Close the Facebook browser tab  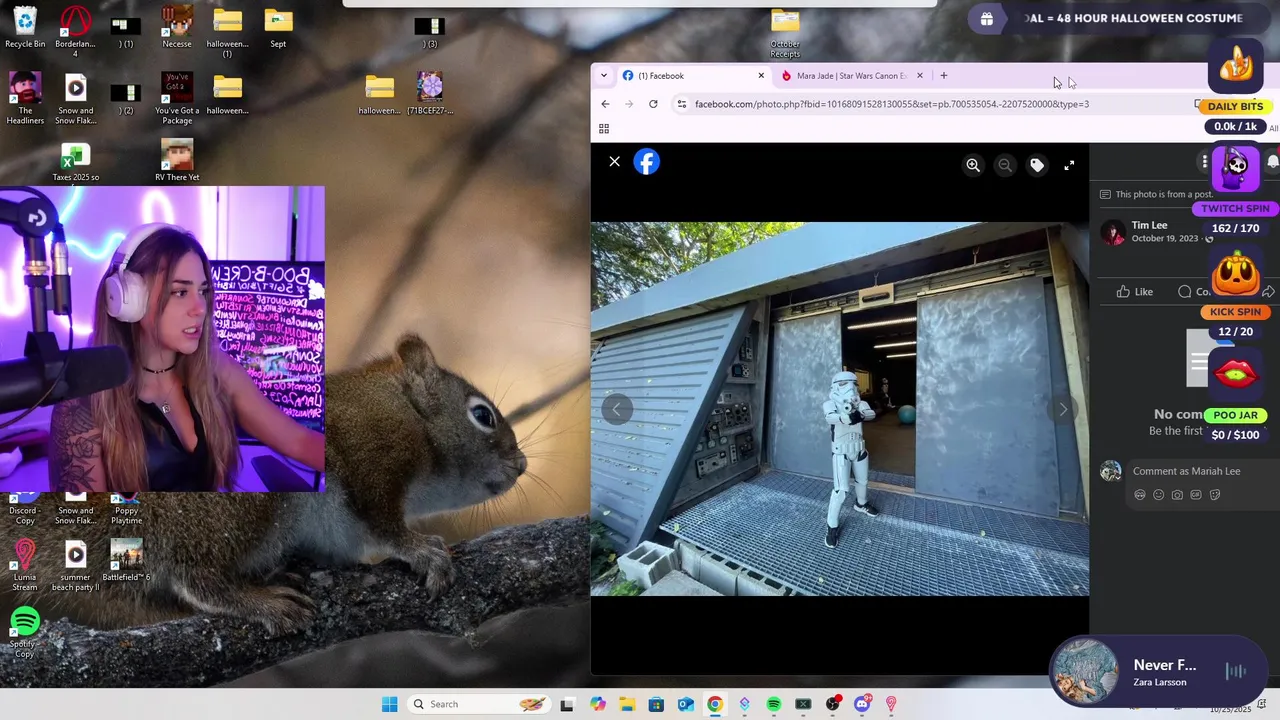(x=761, y=76)
